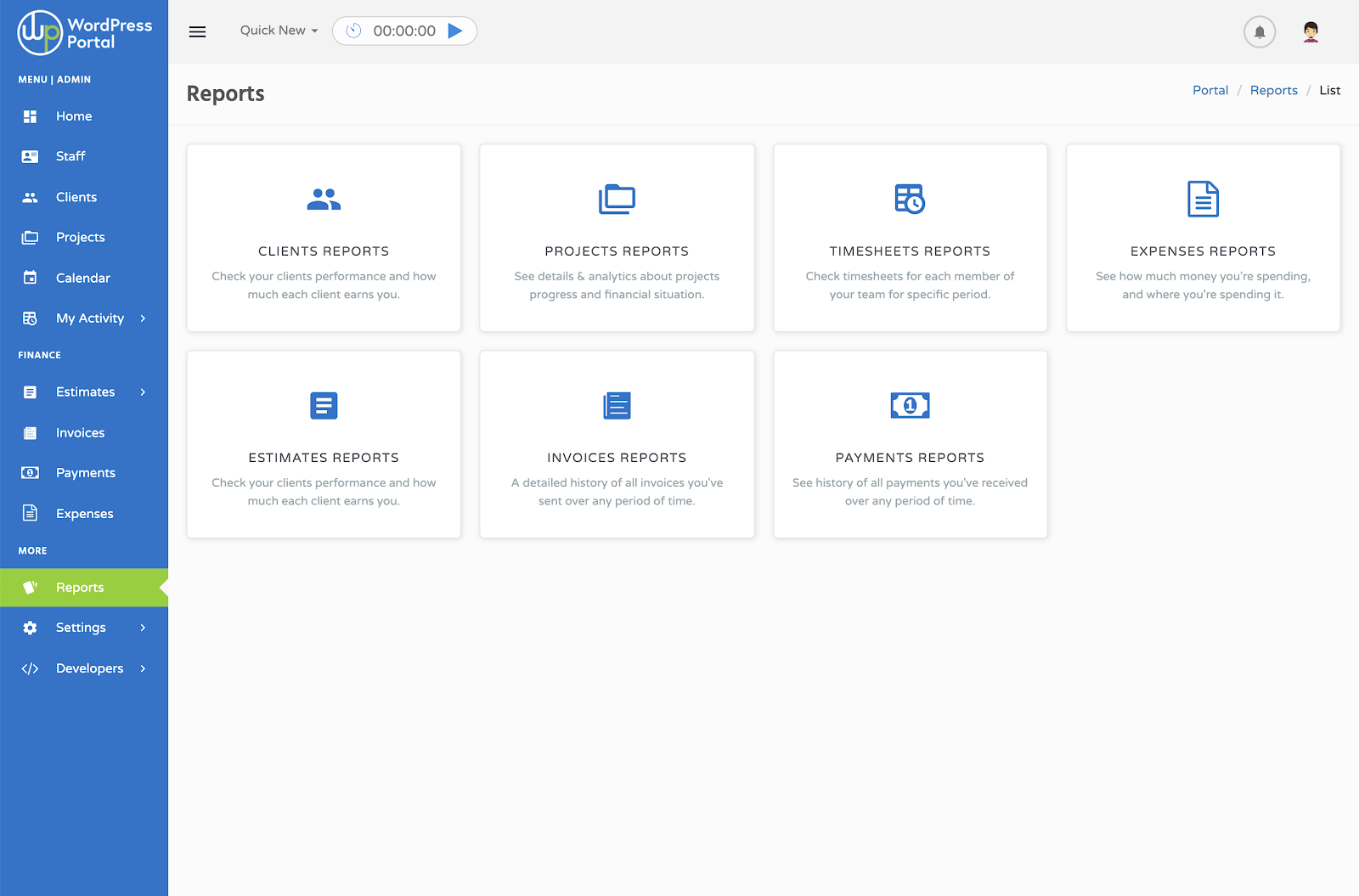1359x896 pixels.
Task: Click the Portal breadcrumb link
Action: coord(1210,90)
